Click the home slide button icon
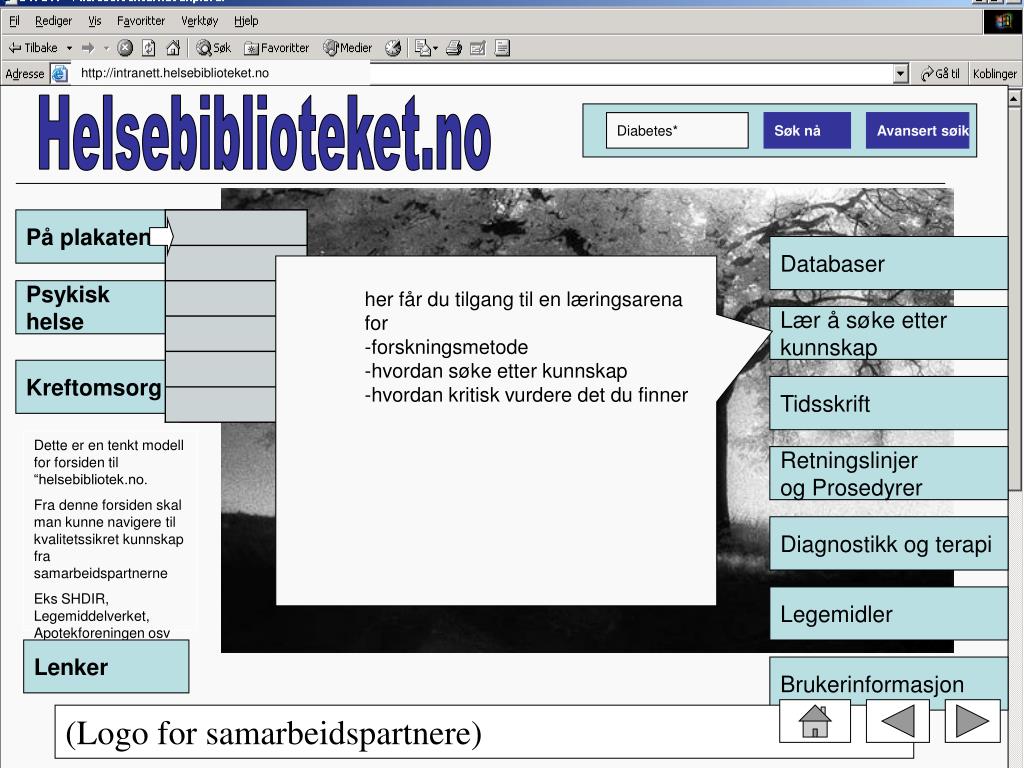The width and height of the screenshot is (1024, 768). click(814, 721)
